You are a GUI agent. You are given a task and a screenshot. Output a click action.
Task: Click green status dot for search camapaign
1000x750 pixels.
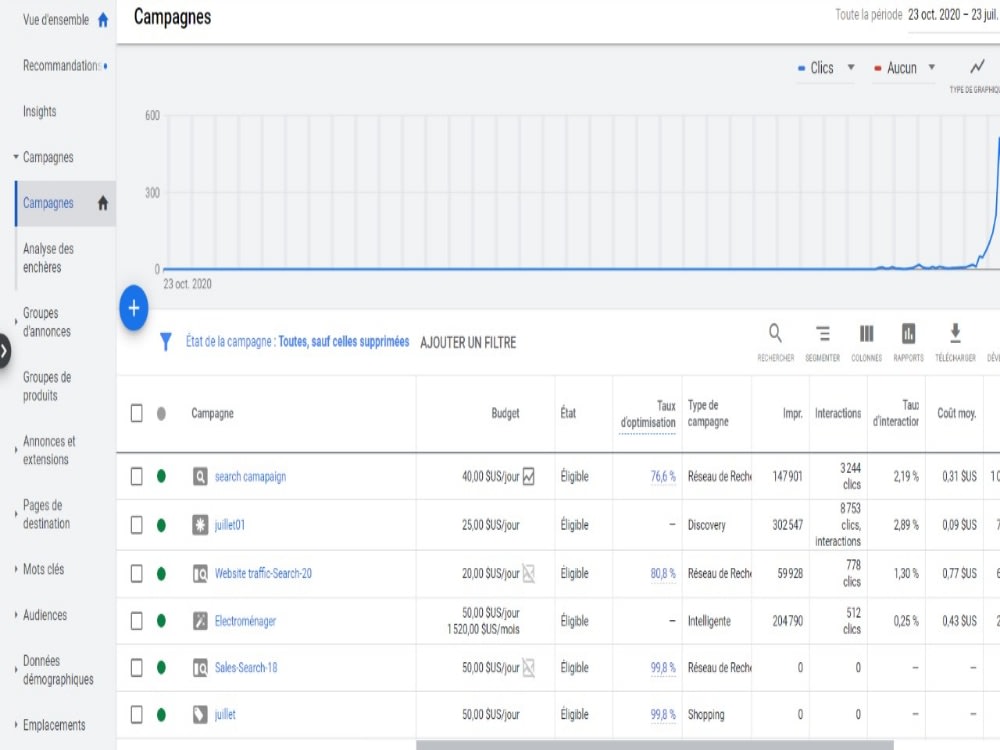click(161, 476)
